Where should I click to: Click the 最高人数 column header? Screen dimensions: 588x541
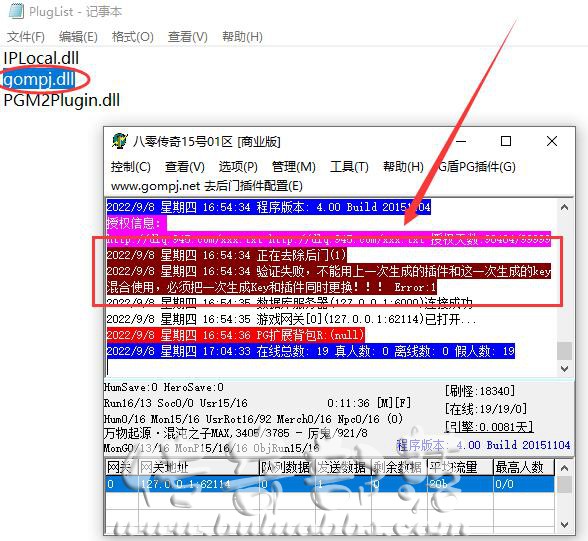pos(524,467)
